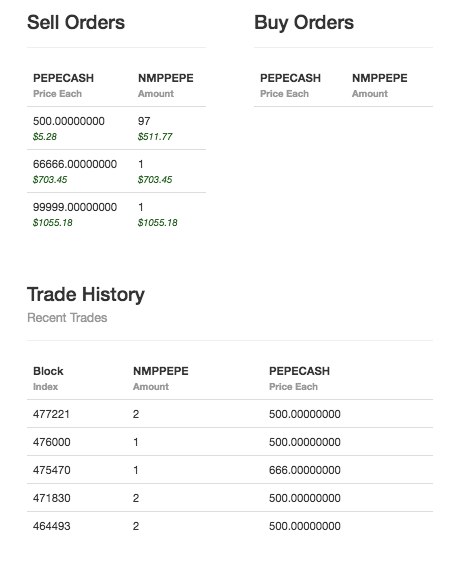The height and width of the screenshot is (562, 450).
Task: Click NMPPEPE column header in Sell Orders
Action: click(x=166, y=78)
